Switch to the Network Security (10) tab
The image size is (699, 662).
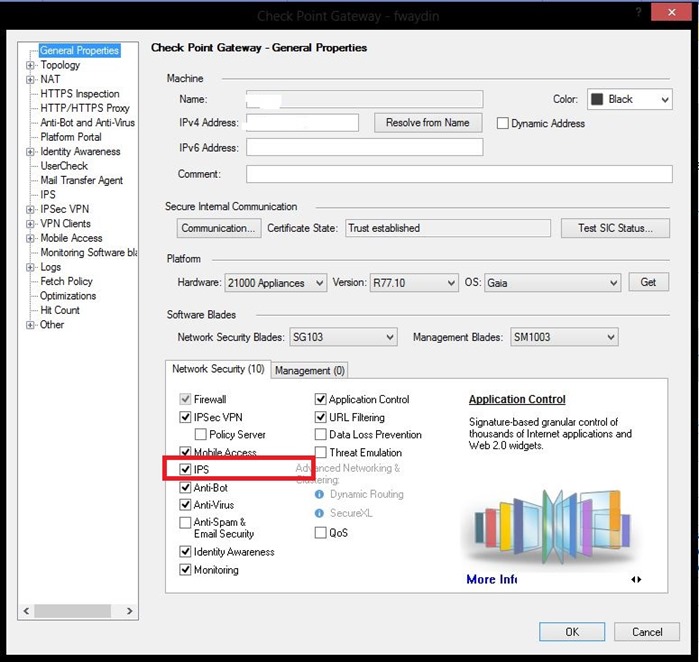[218, 369]
